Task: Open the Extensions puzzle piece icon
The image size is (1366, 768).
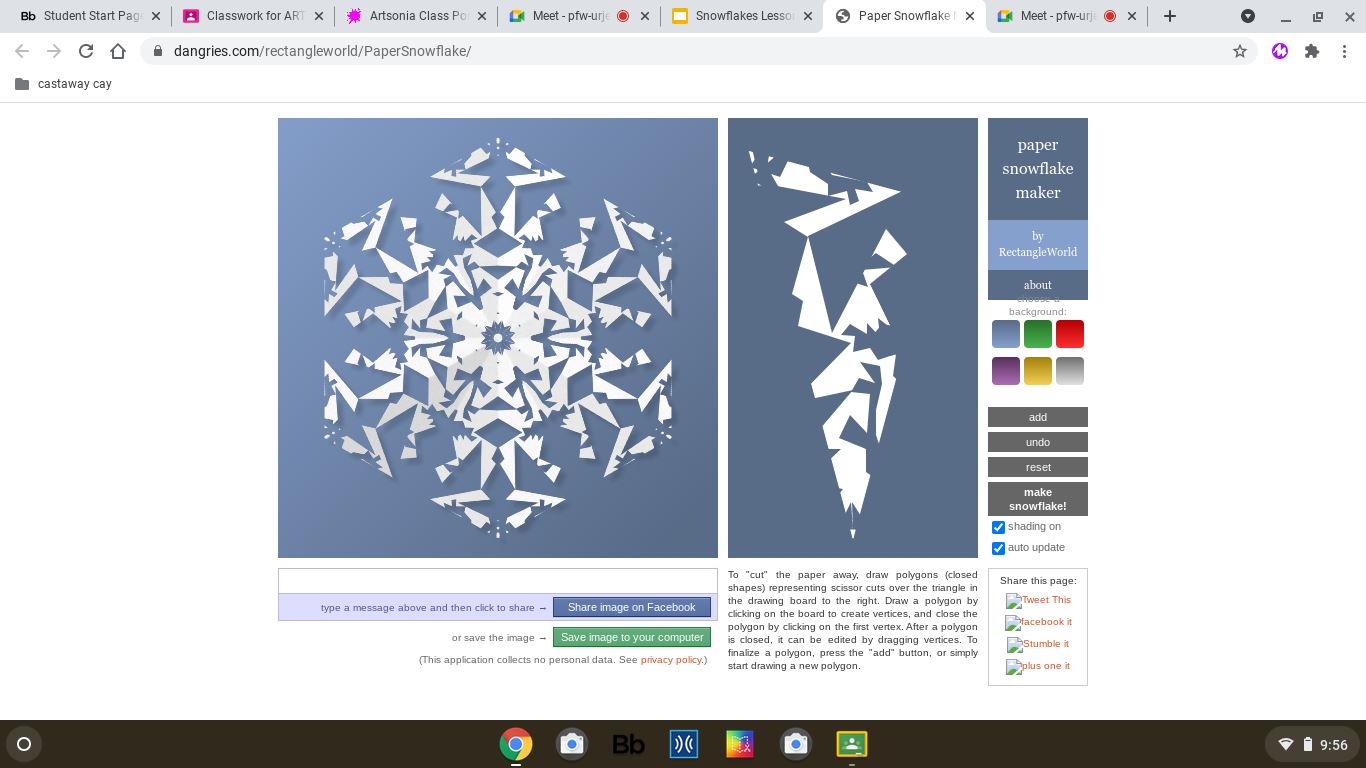Action: (x=1311, y=51)
